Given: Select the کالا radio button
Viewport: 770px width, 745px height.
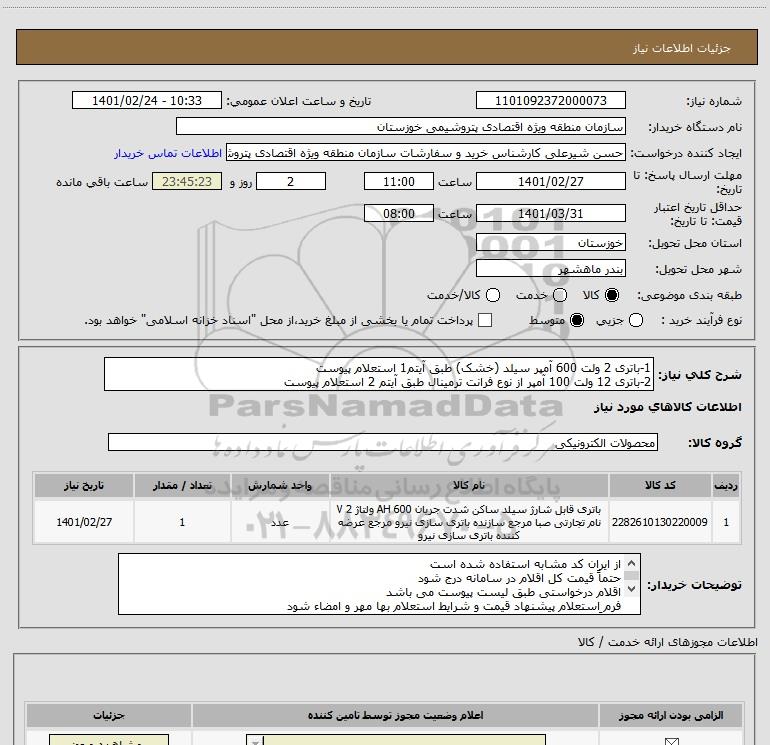Looking at the screenshot, I should pyautogui.click(x=612, y=295).
